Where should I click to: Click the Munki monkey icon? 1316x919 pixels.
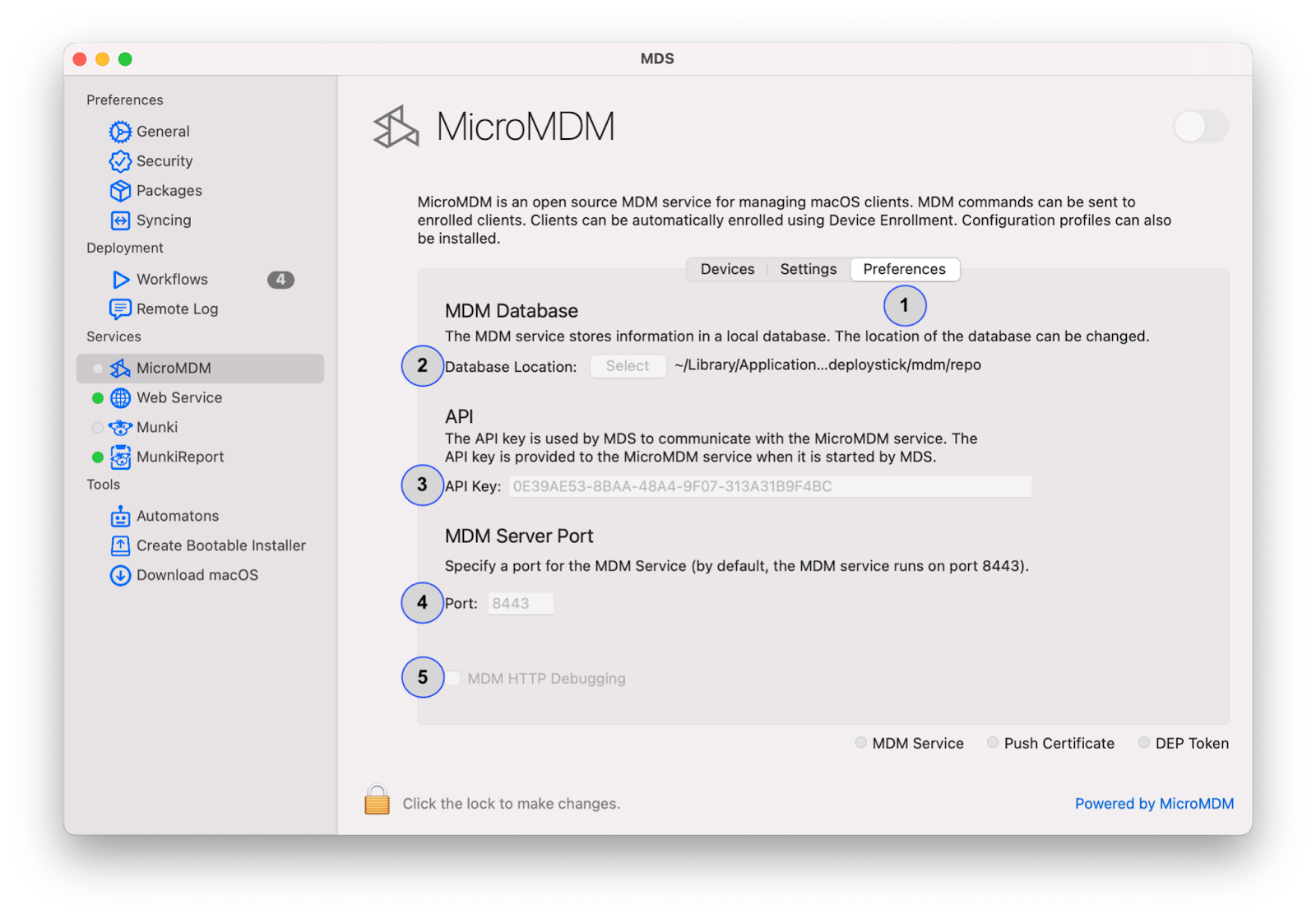[120, 428]
